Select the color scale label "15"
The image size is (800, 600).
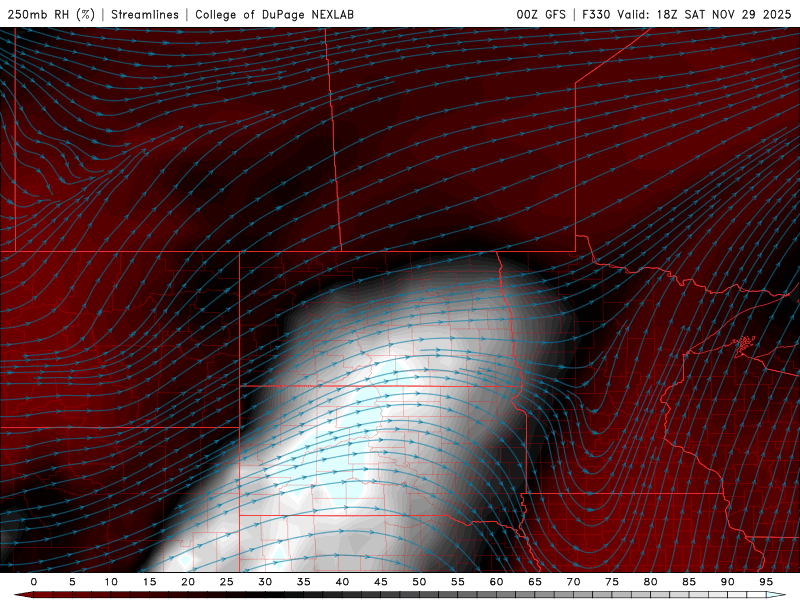point(149,582)
